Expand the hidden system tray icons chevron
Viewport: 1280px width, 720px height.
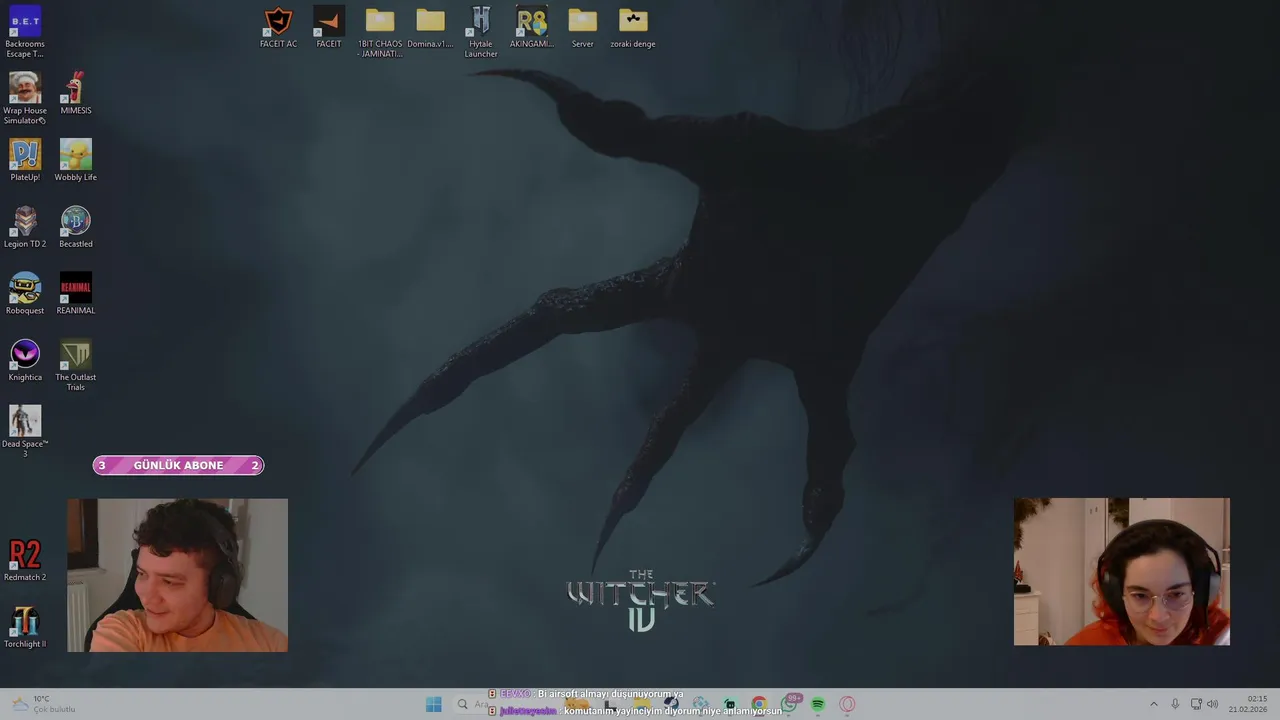[1153, 704]
